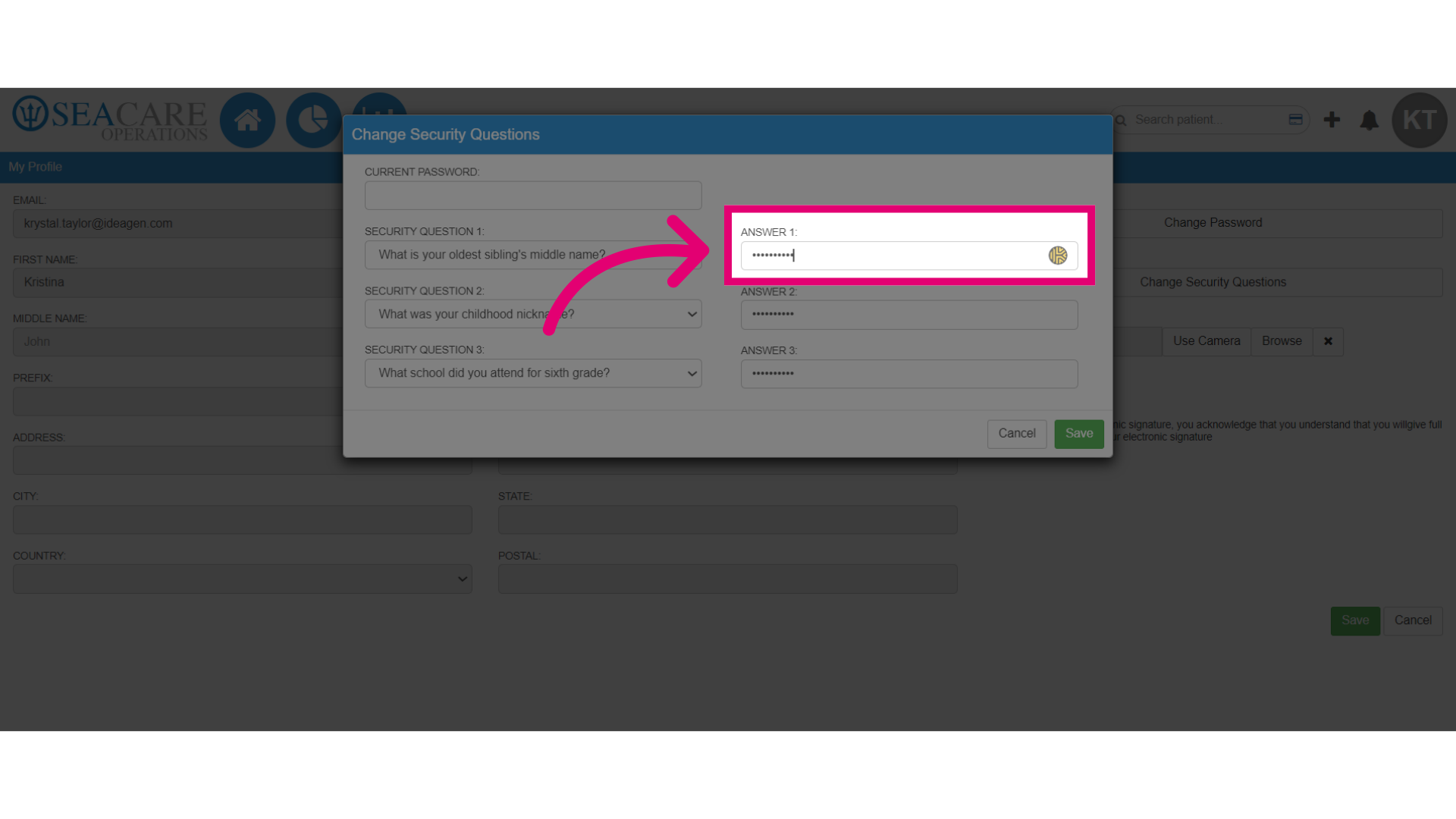Viewport: 1456px width, 819px height.
Task: Click the Answer 2 input field
Action: (x=909, y=315)
